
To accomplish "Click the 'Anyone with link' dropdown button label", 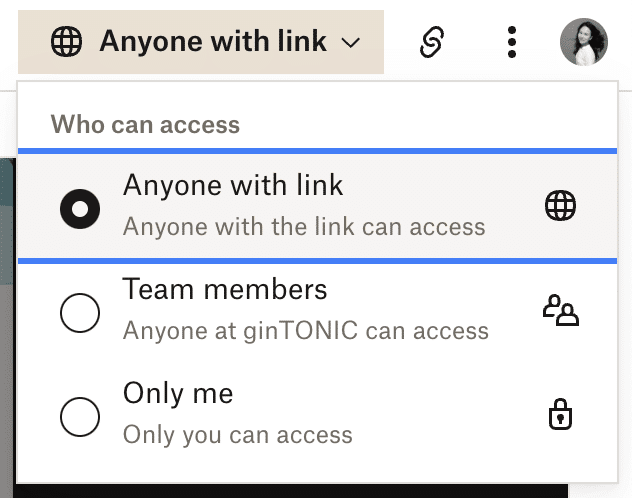I will 213,42.
